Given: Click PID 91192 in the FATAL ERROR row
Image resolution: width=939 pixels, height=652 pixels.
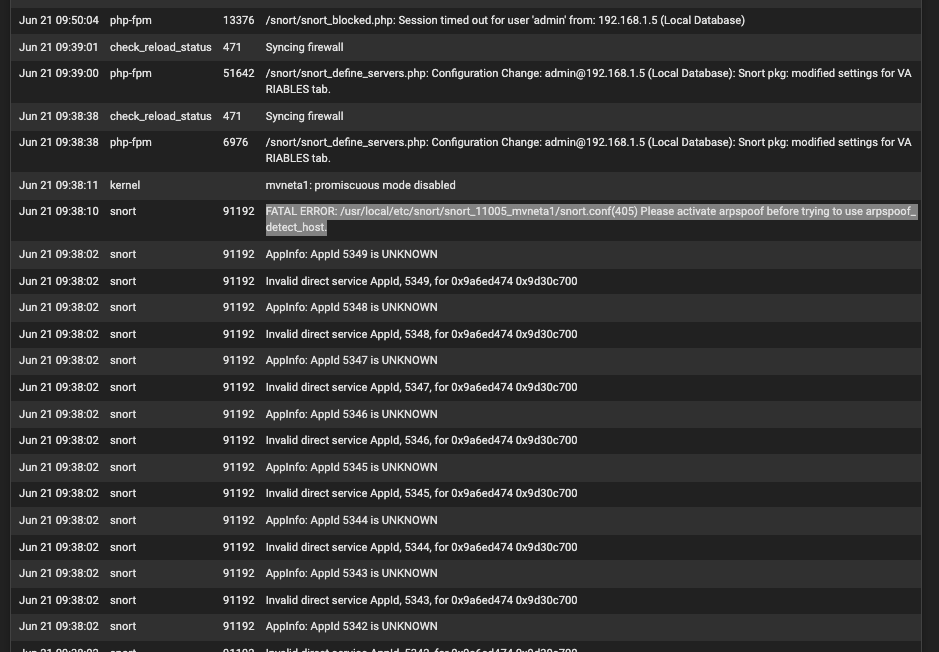Looking at the screenshot, I should 238,211.
